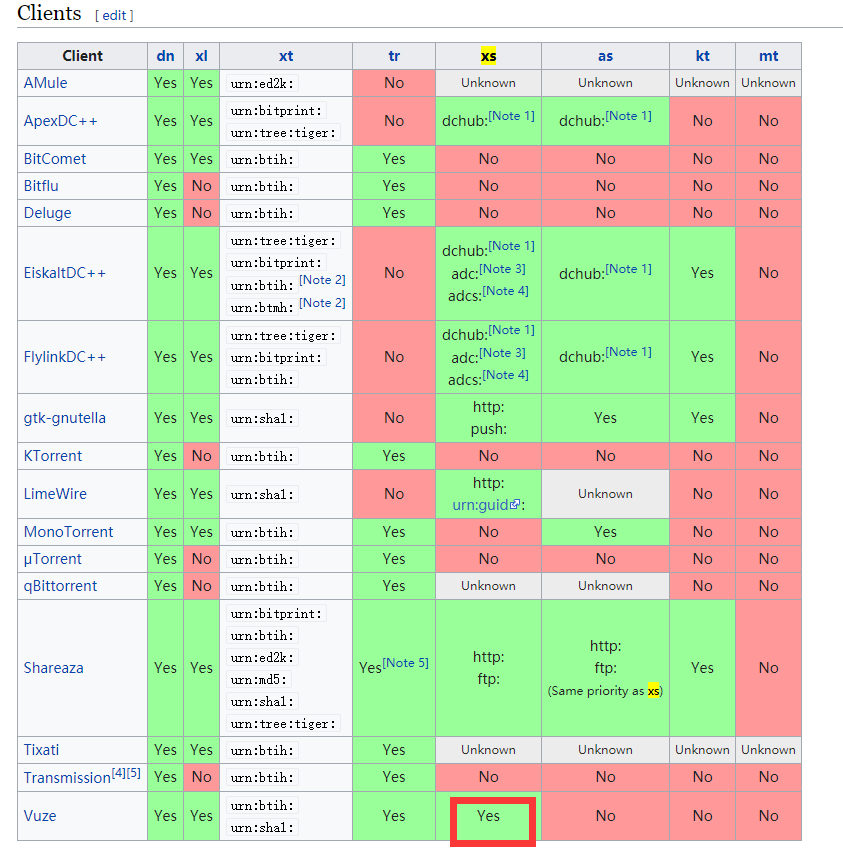This screenshot has width=843, height=864.
Task: Open the mt column header link
Action: (769, 56)
